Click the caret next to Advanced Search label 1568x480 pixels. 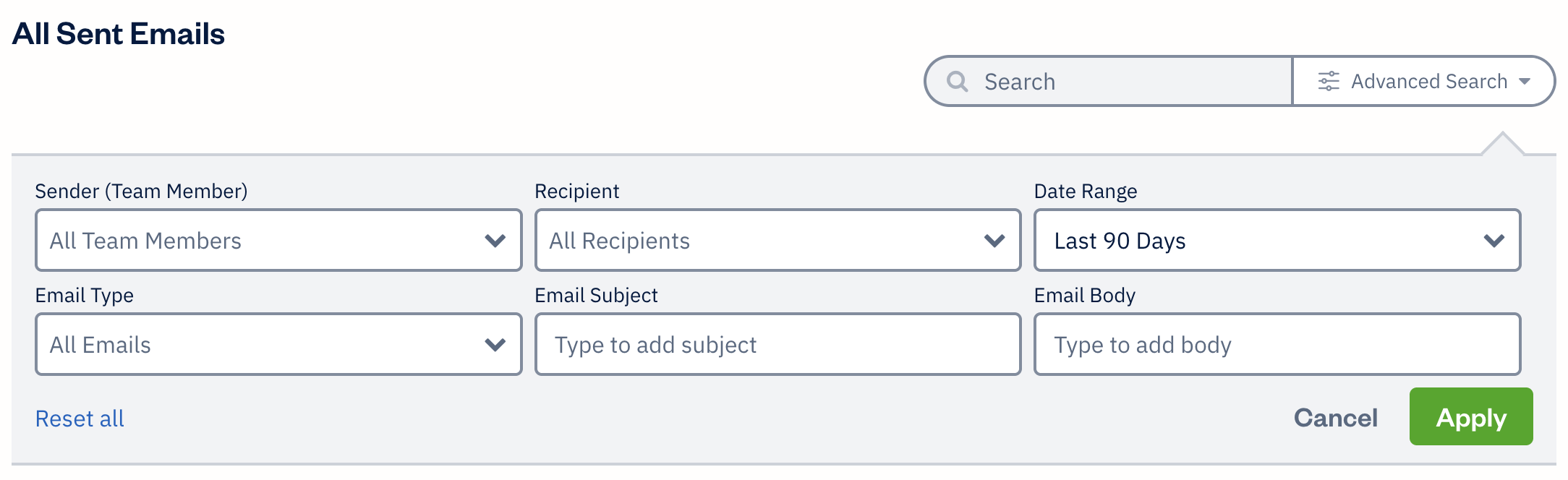click(x=1526, y=82)
